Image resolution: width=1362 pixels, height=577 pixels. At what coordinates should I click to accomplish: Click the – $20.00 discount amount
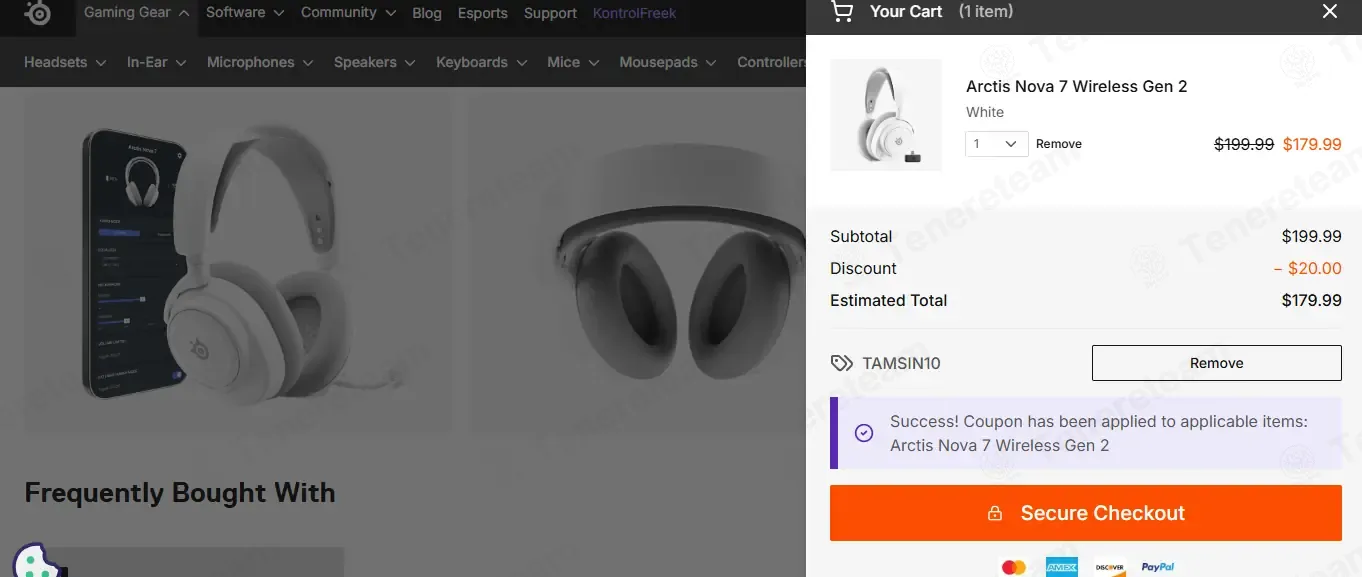(1308, 268)
